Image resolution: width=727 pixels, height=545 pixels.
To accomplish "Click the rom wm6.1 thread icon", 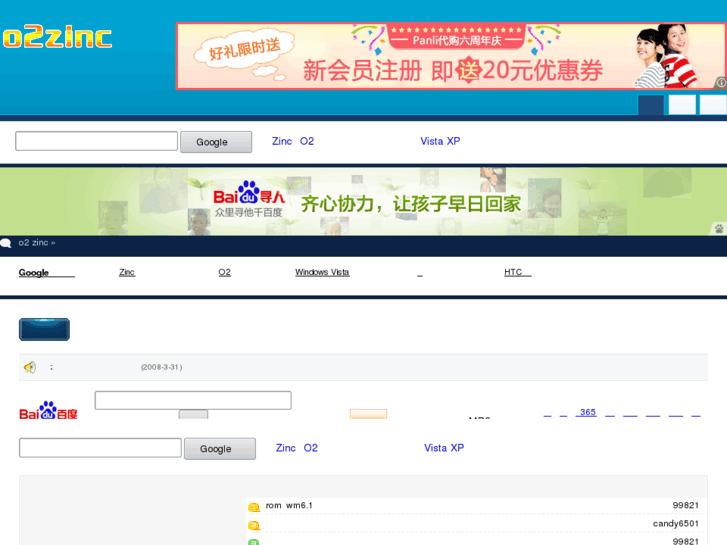I will (254, 507).
